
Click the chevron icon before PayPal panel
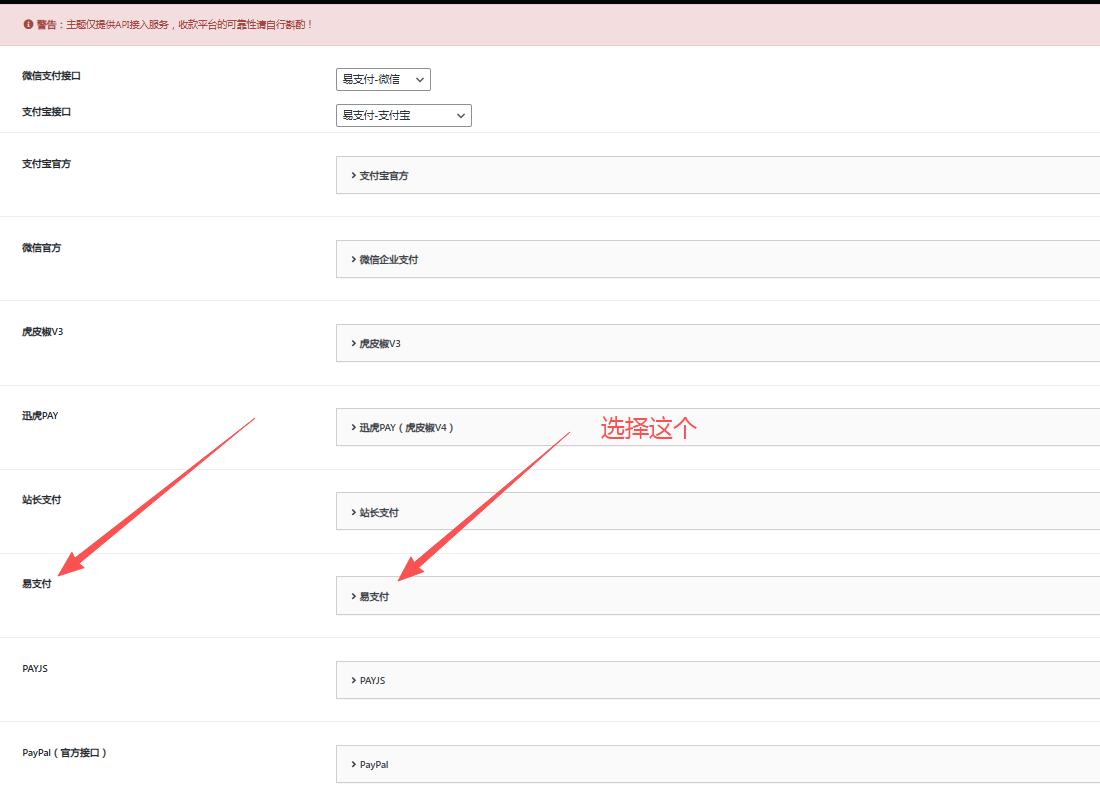(354, 764)
